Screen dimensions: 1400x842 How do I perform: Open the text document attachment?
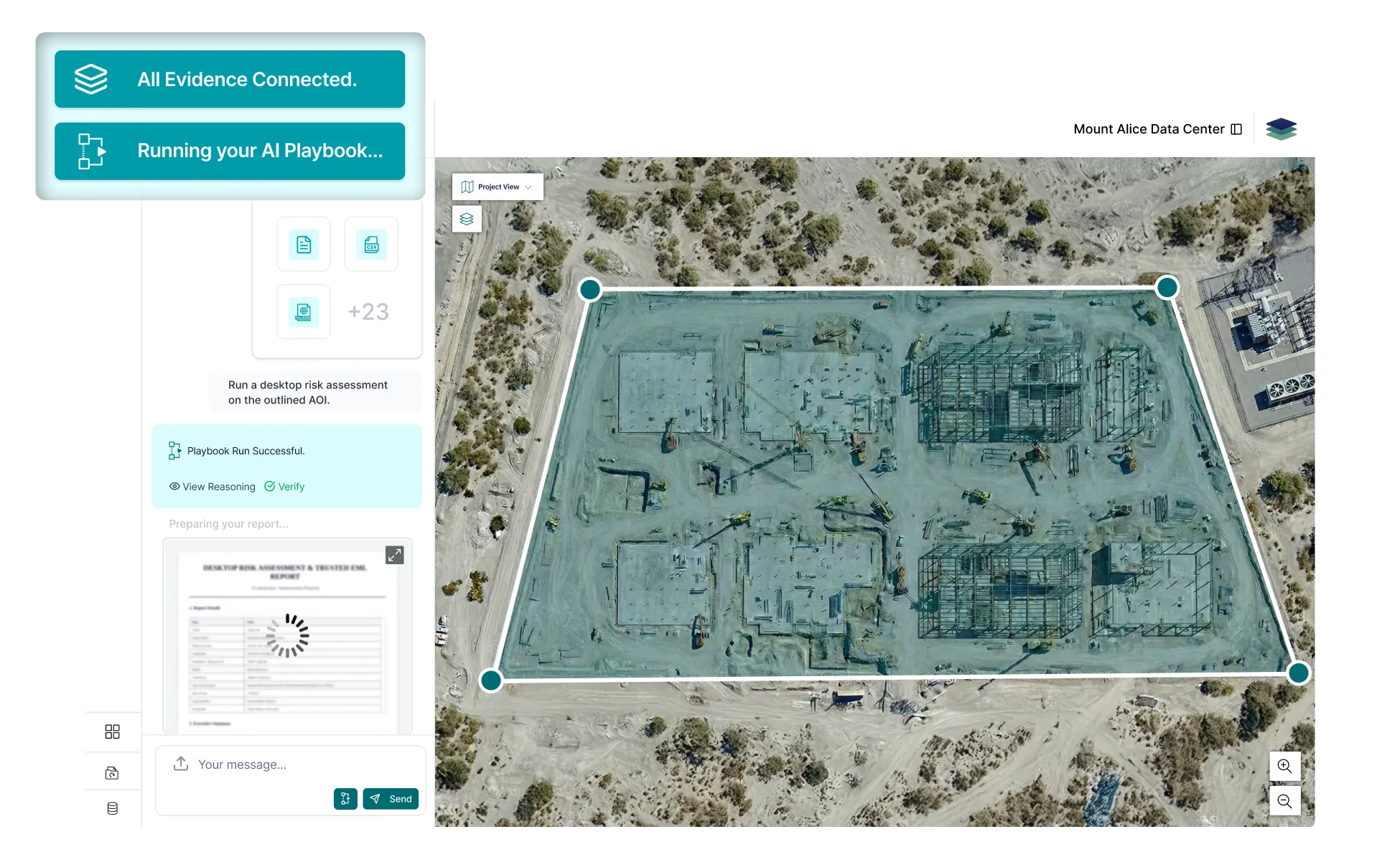point(304,244)
